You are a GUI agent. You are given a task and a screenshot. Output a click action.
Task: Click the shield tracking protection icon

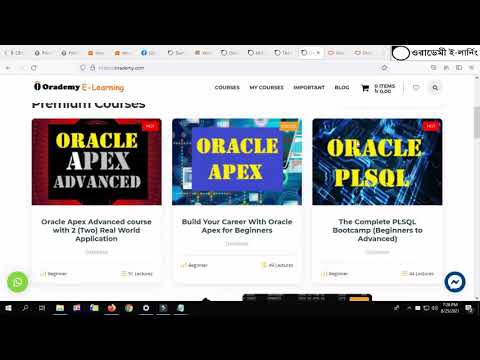point(83,68)
